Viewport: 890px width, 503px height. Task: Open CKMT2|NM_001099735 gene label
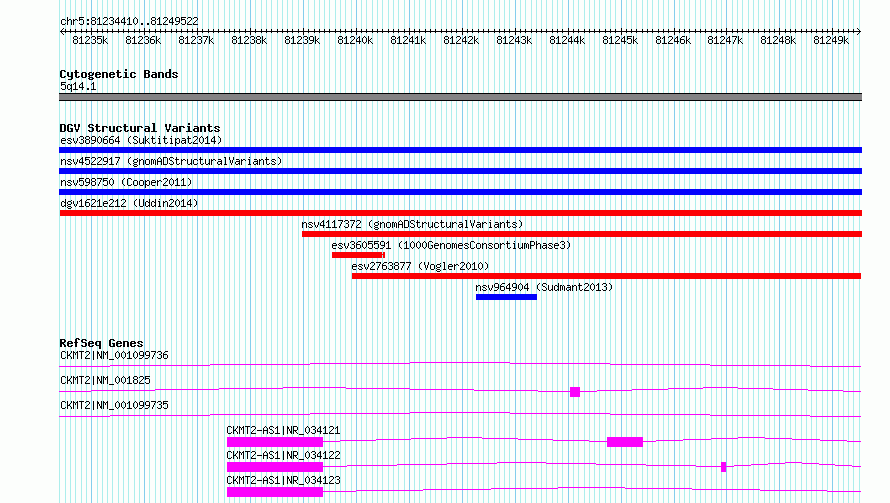[x=114, y=405]
